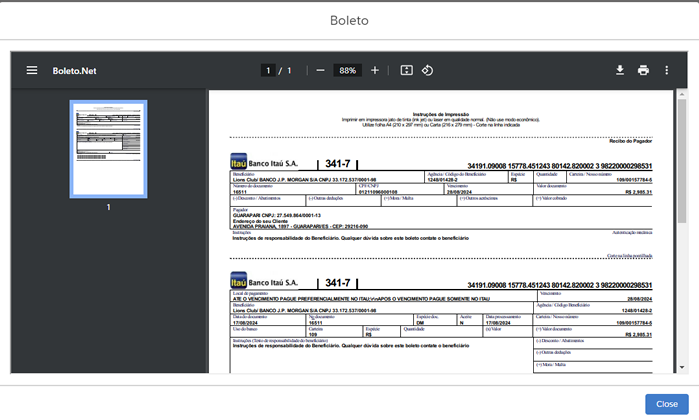Click the Itaú logo in the lower slip

(239, 281)
